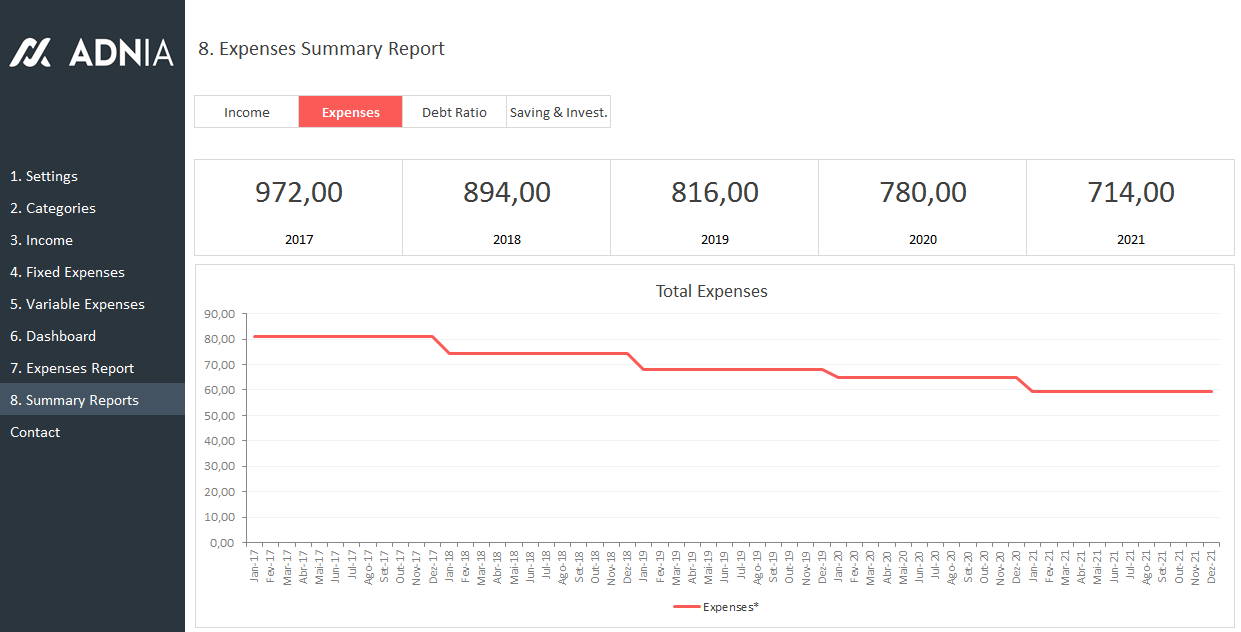Click the 2021 total card
1241x632 pixels.
[1130, 208]
